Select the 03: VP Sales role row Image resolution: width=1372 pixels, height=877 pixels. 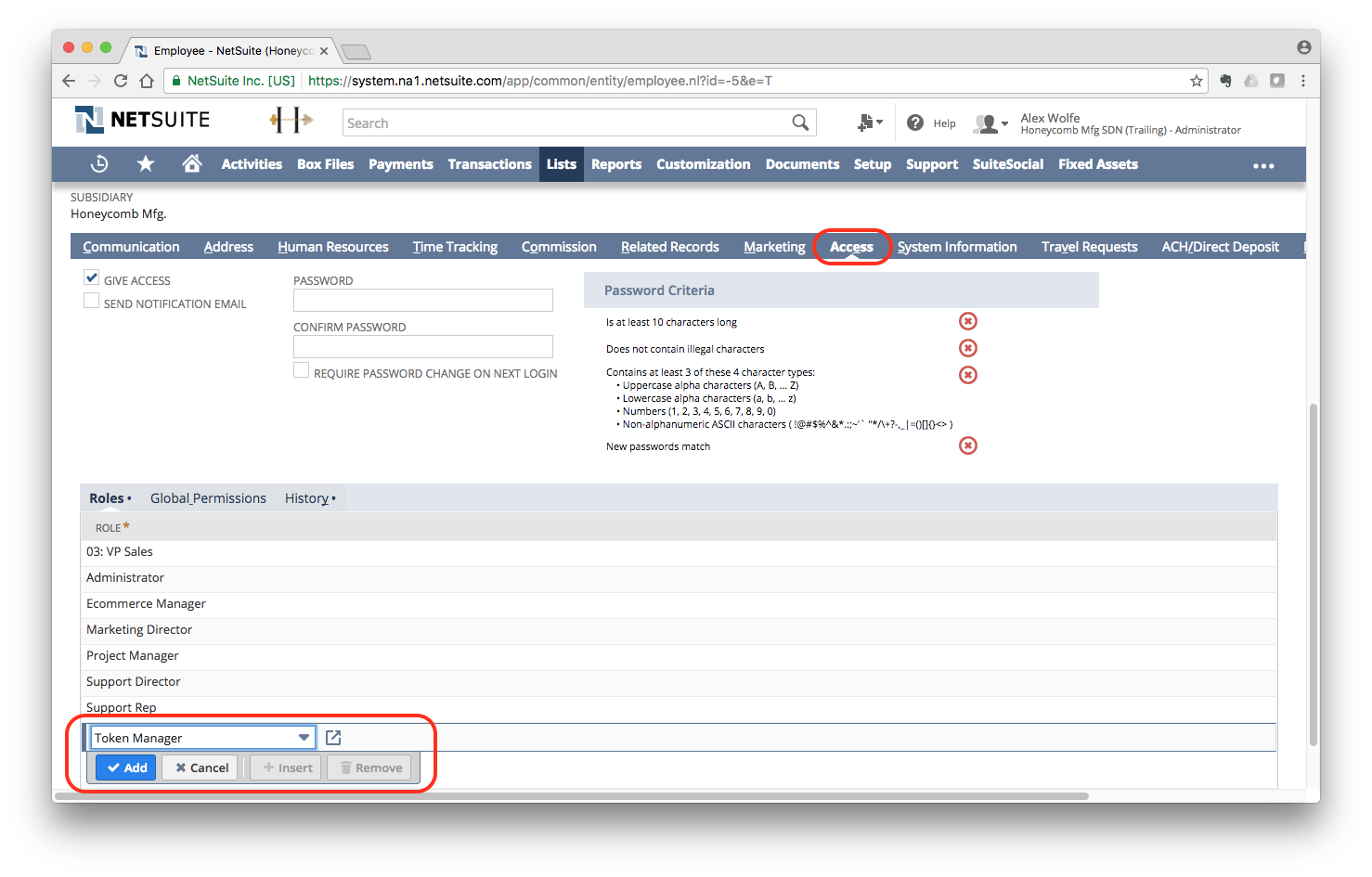click(x=679, y=551)
